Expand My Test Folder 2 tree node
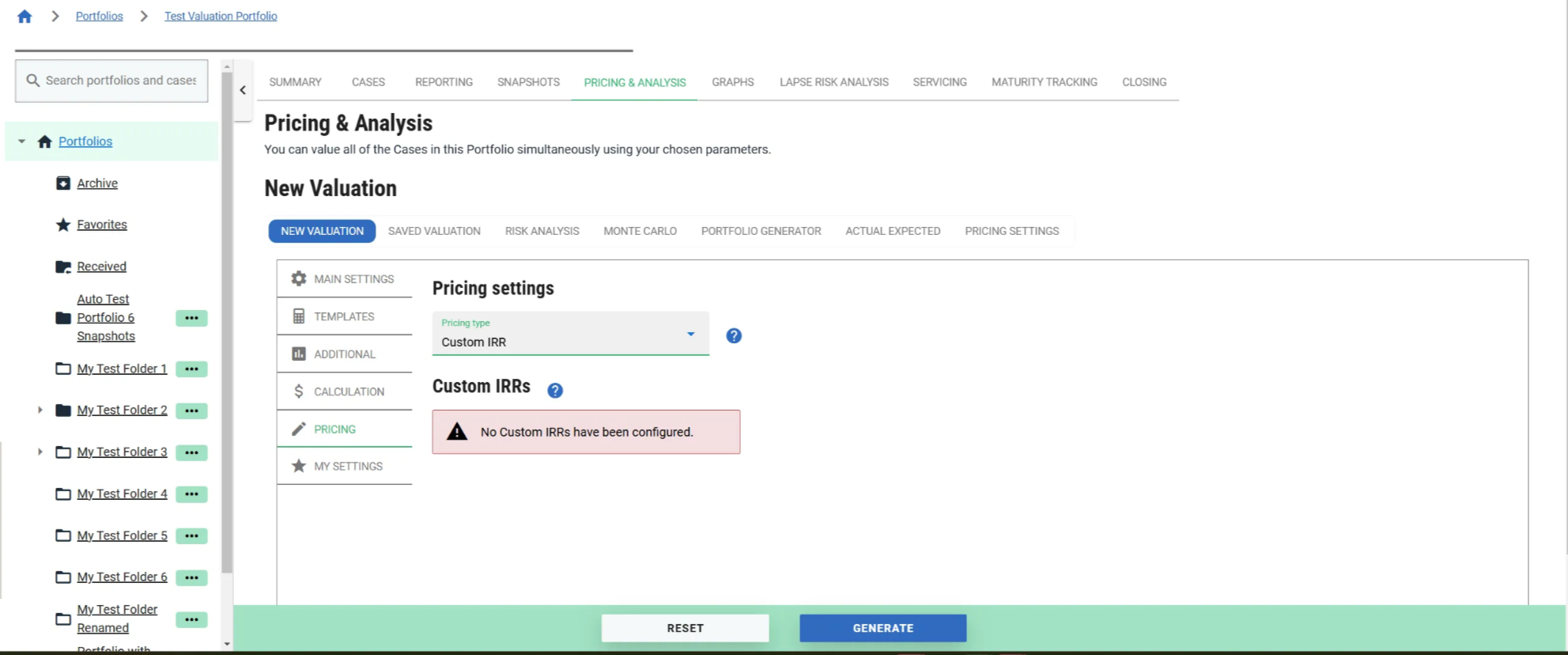This screenshot has width=1568, height=655. 40,410
